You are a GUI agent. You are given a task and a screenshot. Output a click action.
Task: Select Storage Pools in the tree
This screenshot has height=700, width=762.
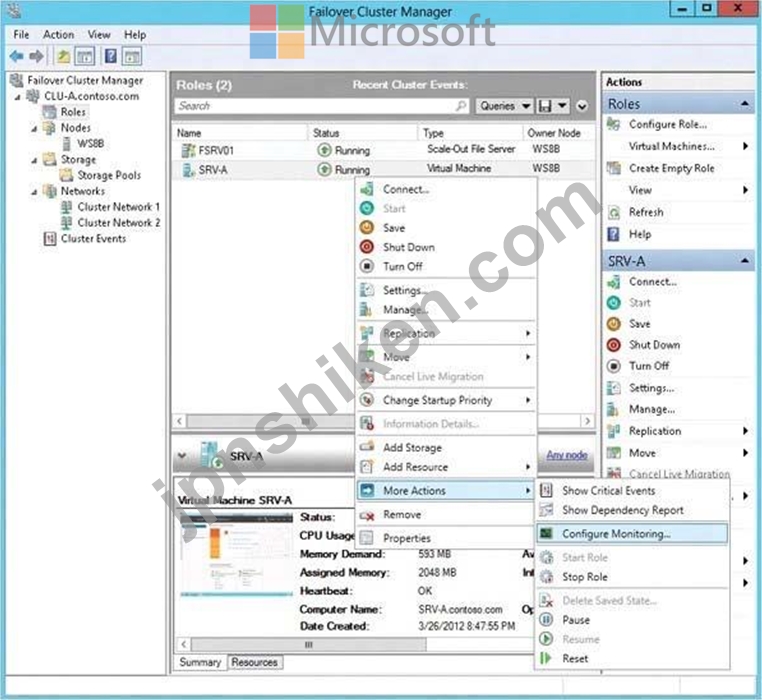[x=109, y=175]
